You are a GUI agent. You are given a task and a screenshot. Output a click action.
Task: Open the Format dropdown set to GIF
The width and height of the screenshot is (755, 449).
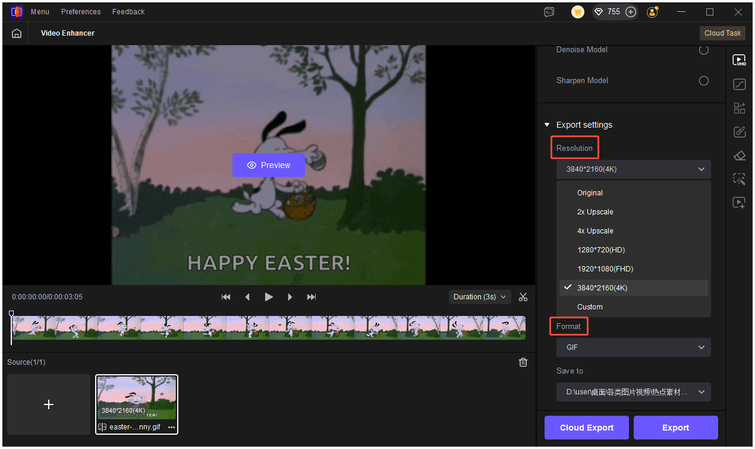pyautogui.click(x=633, y=347)
